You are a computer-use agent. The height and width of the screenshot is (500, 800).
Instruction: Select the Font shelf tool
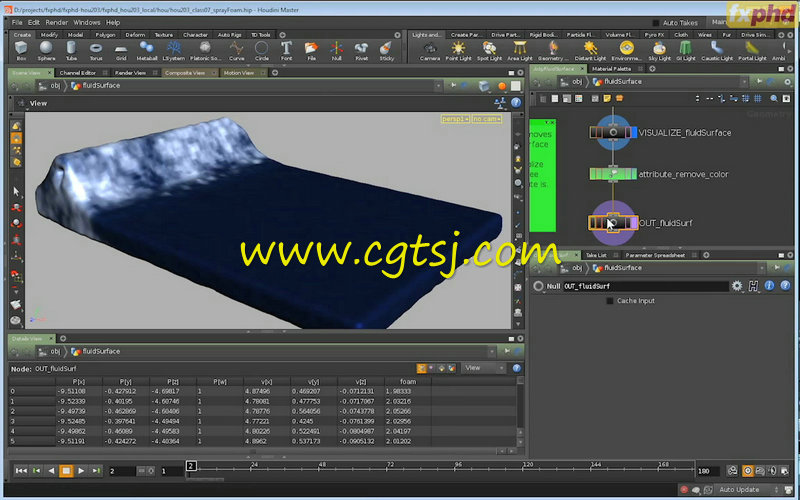pos(286,51)
